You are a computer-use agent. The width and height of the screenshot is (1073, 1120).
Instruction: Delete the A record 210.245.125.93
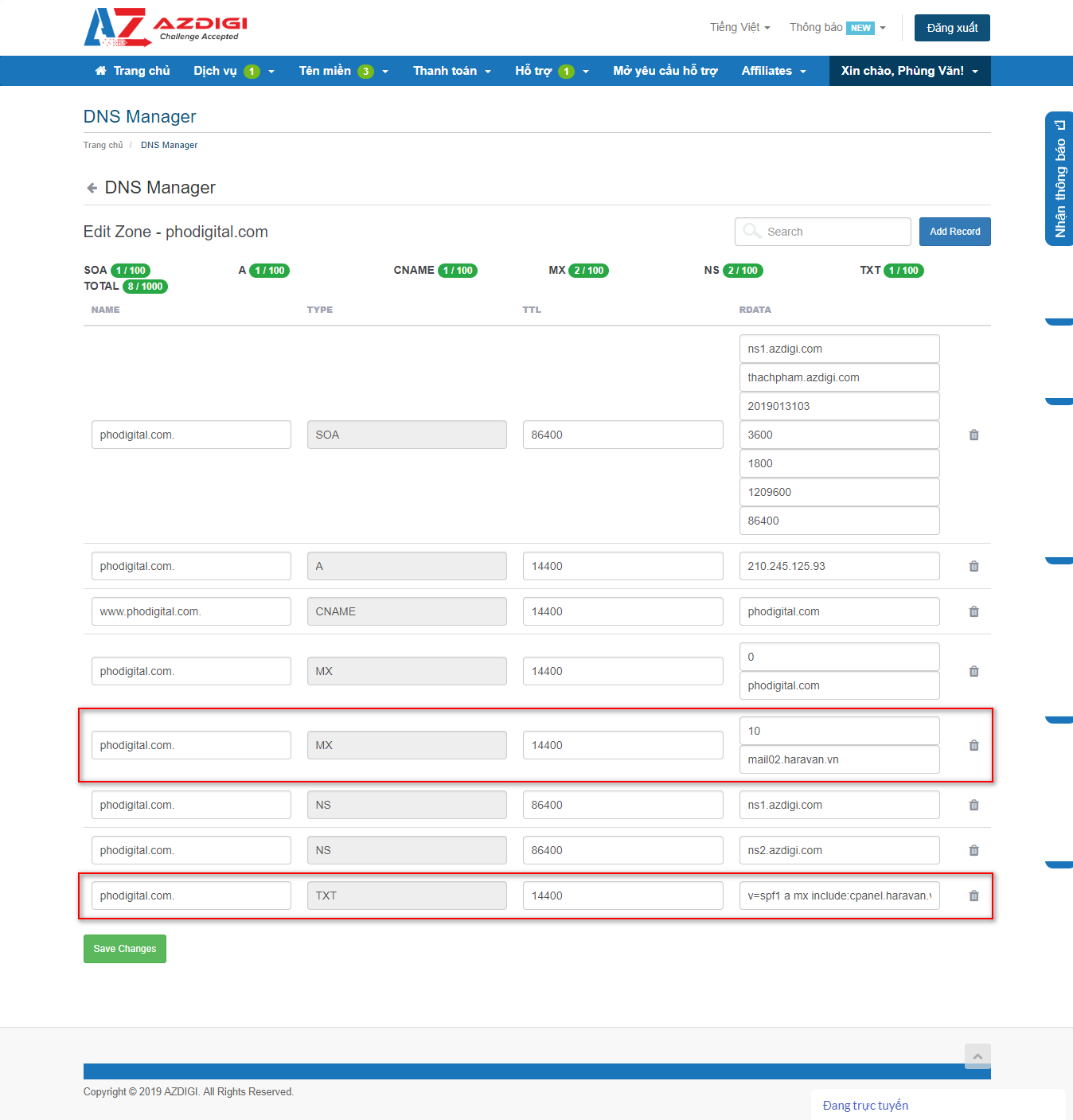click(x=974, y=566)
